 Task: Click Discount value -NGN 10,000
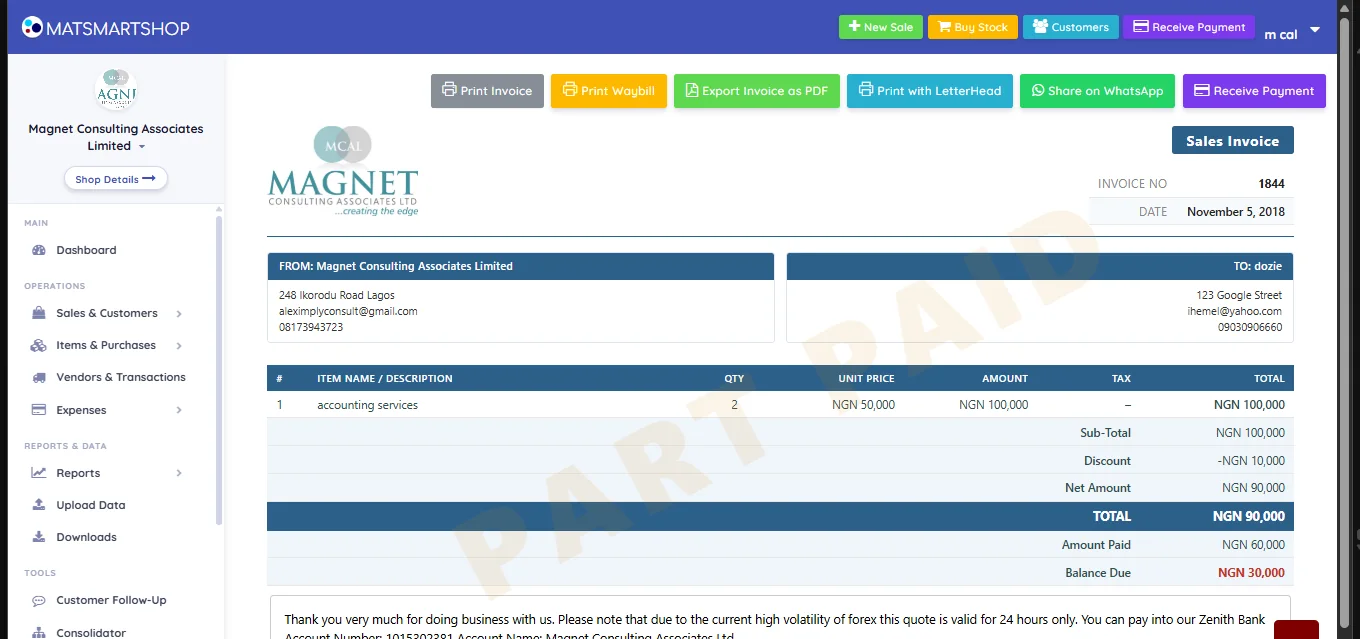(1253, 461)
